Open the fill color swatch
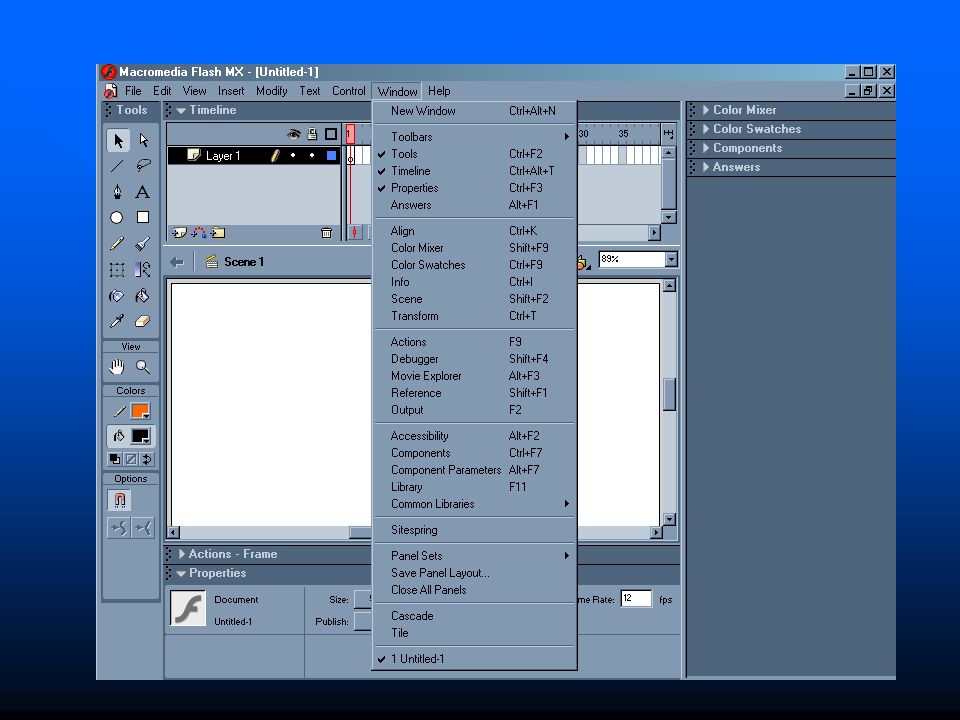 [x=140, y=436]
